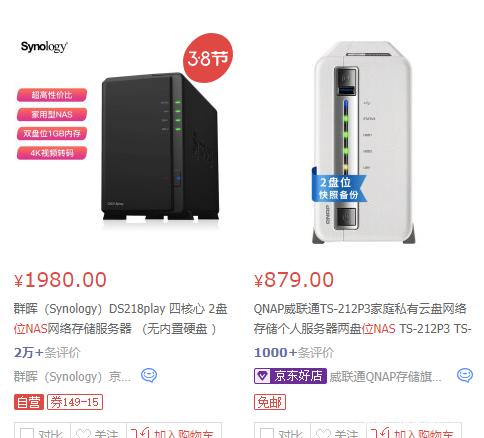Visit the 群晖 (Synology) store link
The image size is (484, 438).
(x=72, y=377)
